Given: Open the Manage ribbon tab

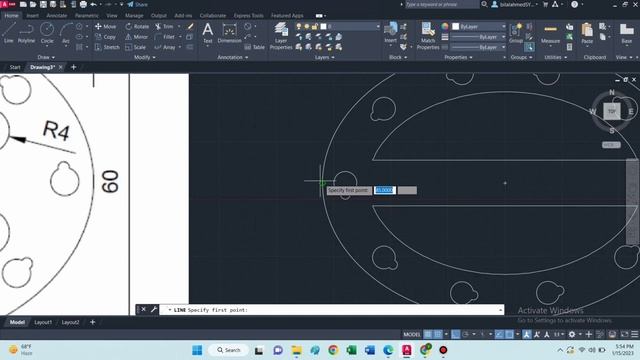Looking at the screenshot, I should click(134, 16).
